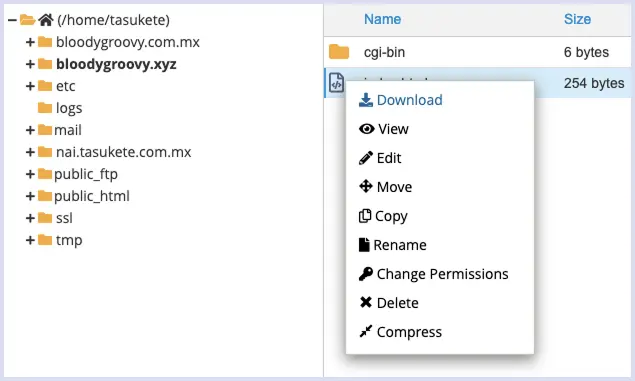635x381 pixels.
Task: Expand the etc folder
Action: pyautogui.click(x=30, y=86)
